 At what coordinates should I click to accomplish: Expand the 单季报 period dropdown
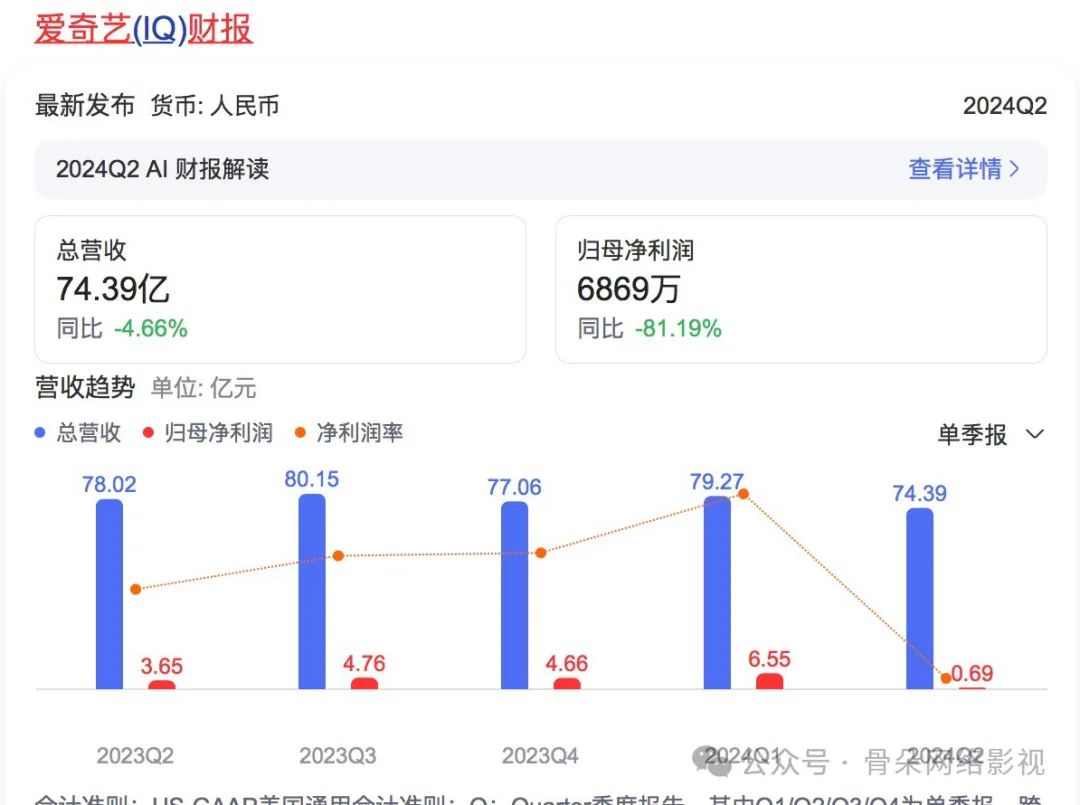click(x=973, y=435)
